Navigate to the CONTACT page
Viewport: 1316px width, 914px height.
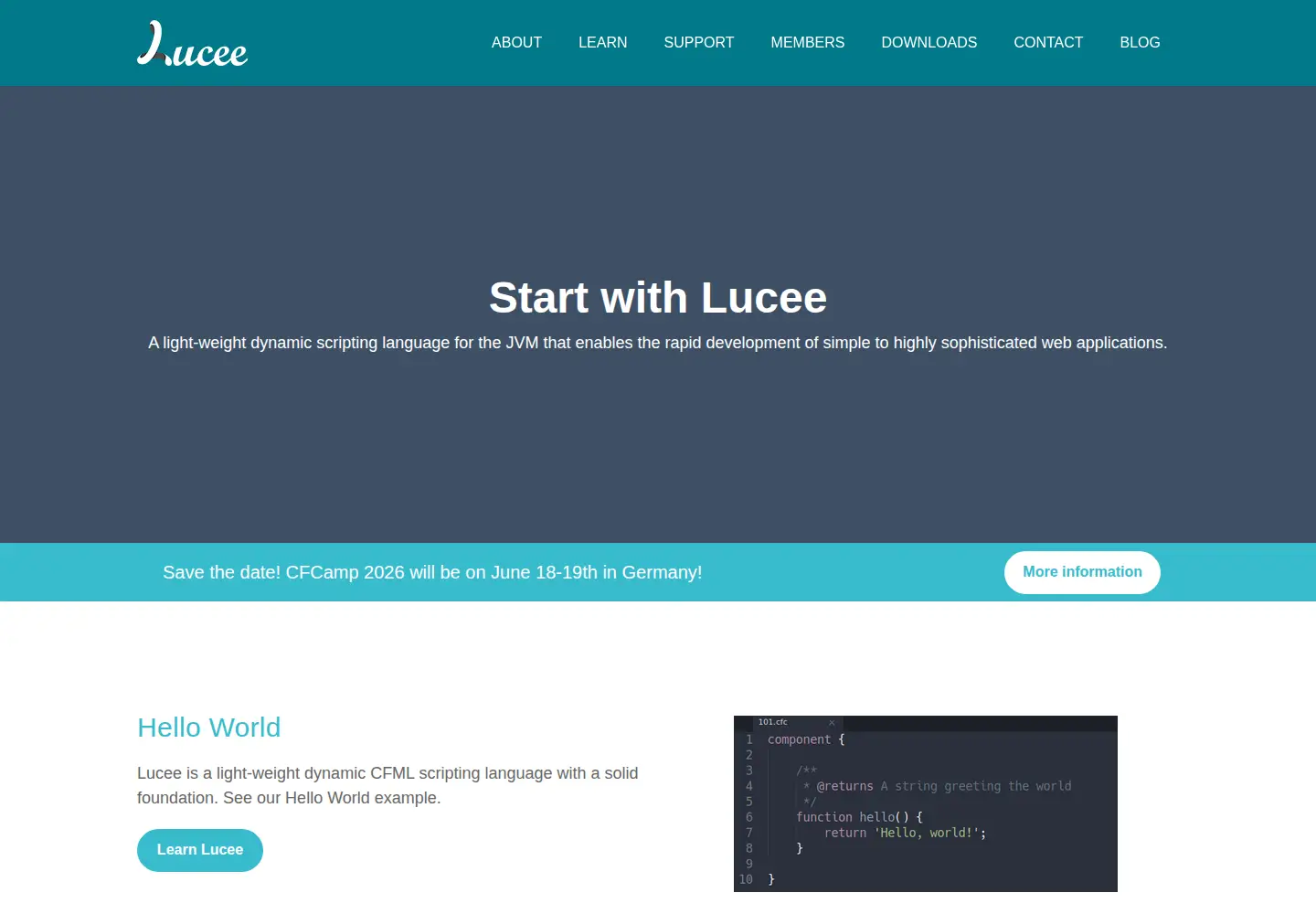1048,42
